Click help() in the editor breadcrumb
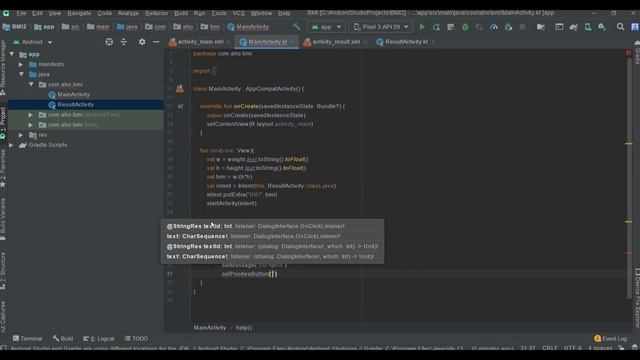This screenshot has width=640, height=360. (244, 328)
